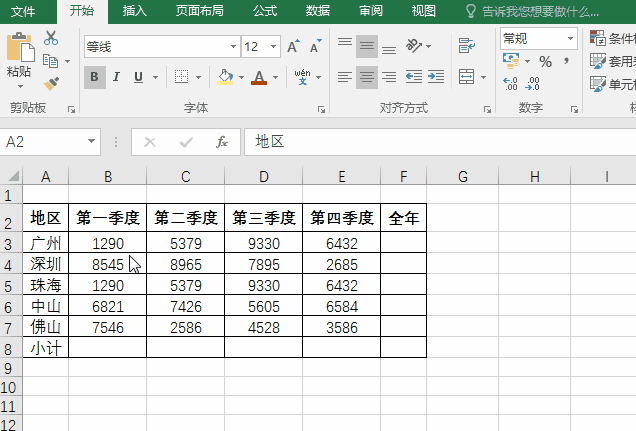
Task: Switch to the 页面布局 tab
Action: (199, 11)
